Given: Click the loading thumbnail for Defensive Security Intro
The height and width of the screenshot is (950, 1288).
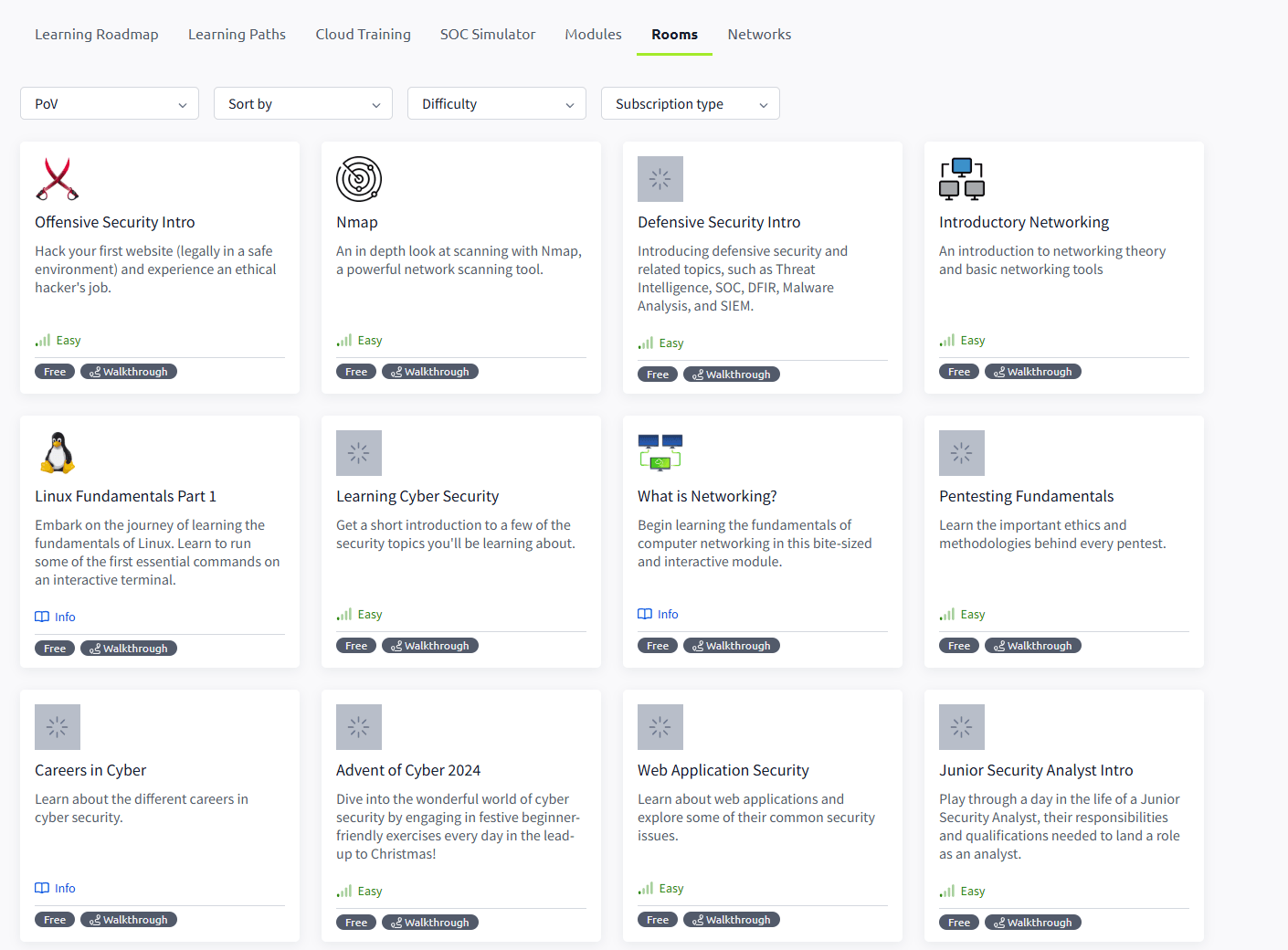Looking at the screenshot, I should click(660, 179).
